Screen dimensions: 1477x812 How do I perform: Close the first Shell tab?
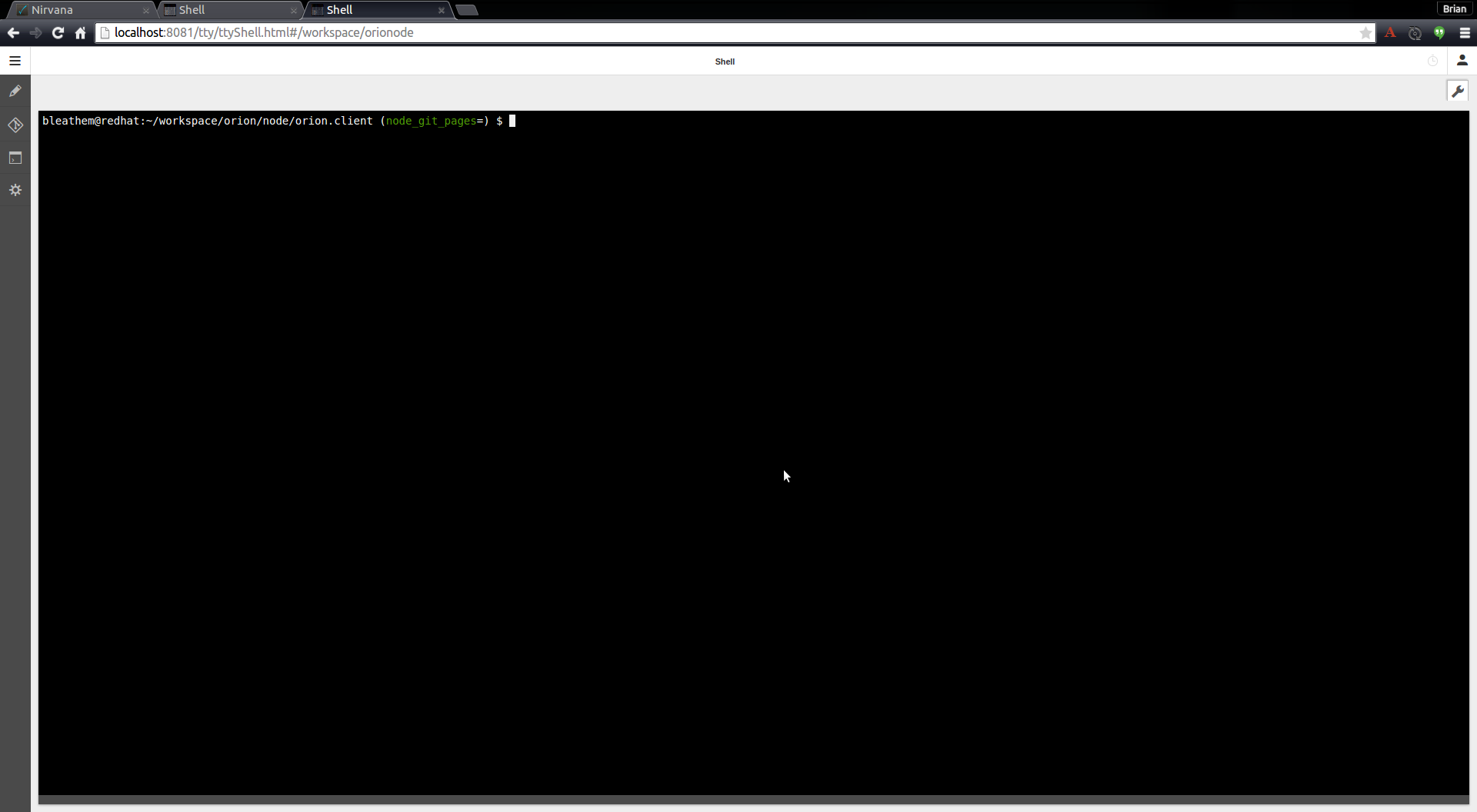[x=294, y=11]
